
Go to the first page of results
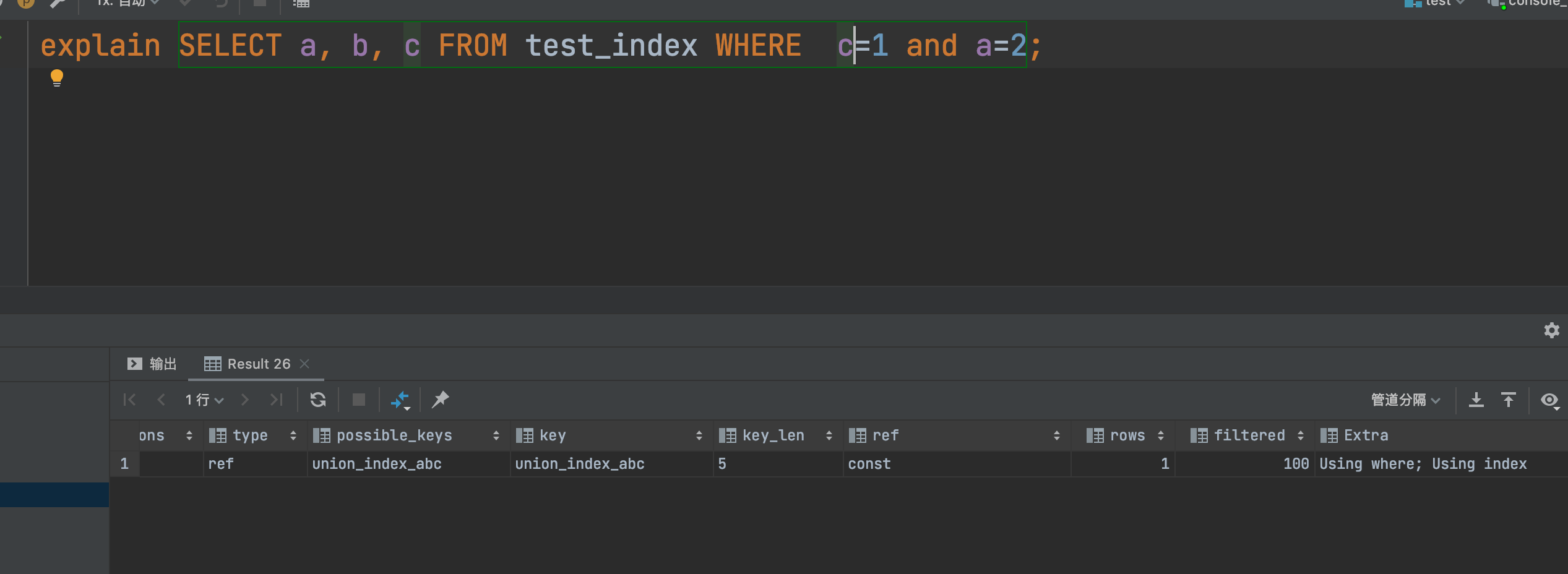[129, 400]
